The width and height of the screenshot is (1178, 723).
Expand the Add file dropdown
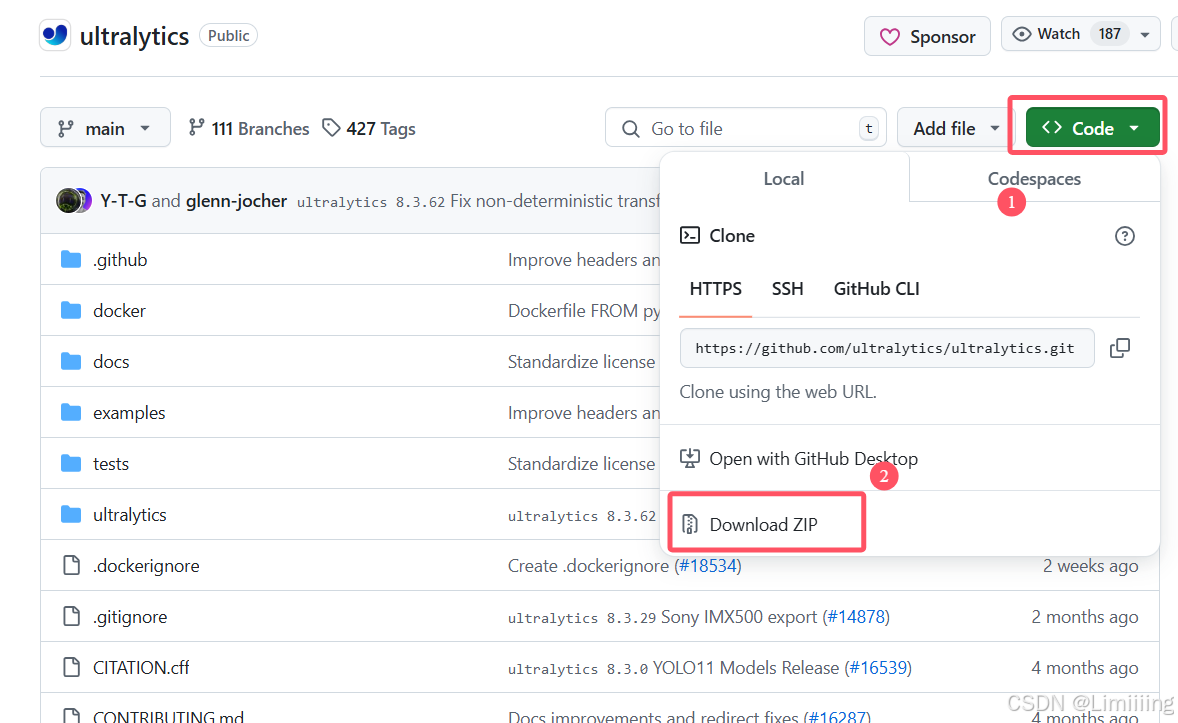[x=956, y=129]
